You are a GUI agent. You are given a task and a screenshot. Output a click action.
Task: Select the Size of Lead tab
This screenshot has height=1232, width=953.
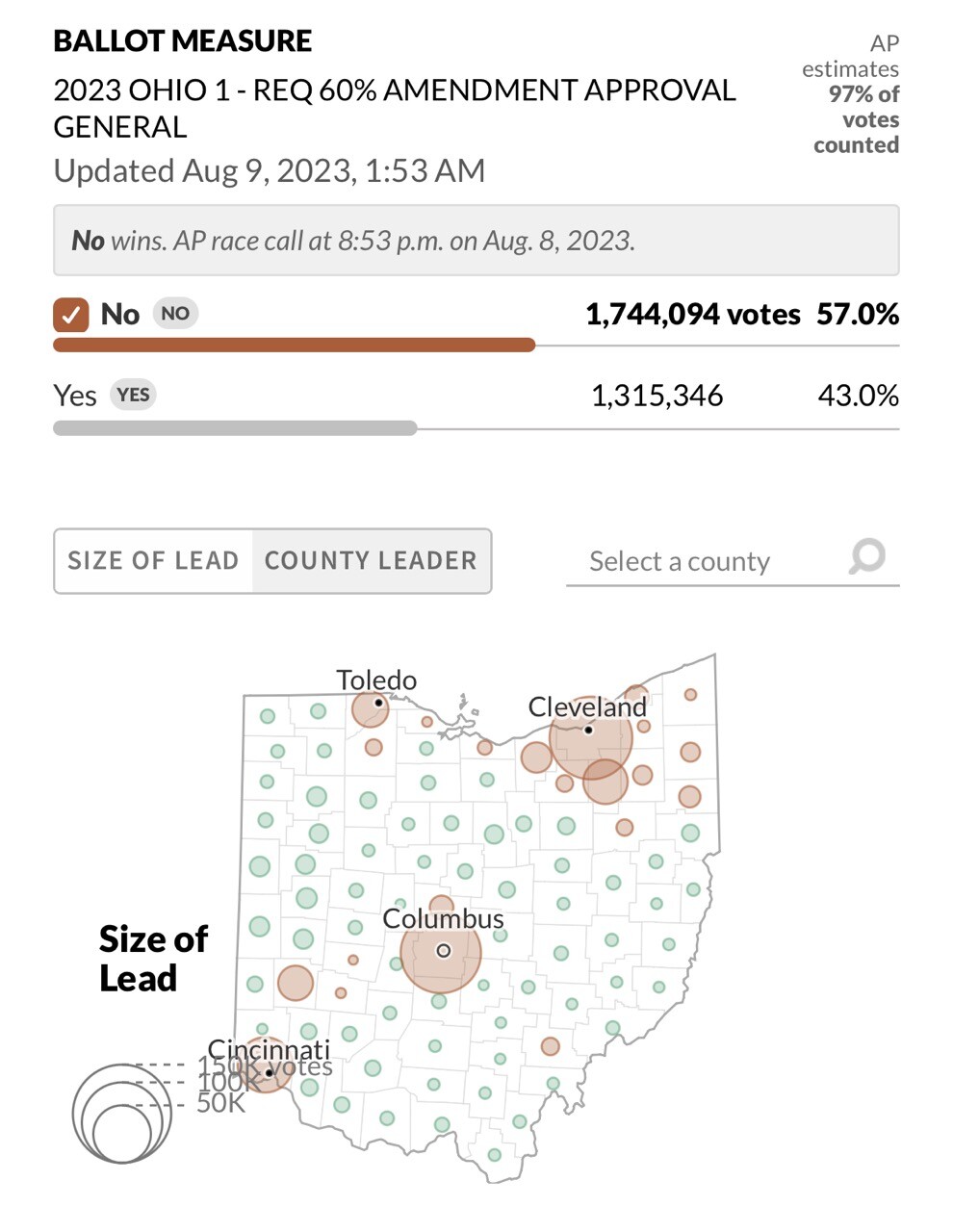153,561
